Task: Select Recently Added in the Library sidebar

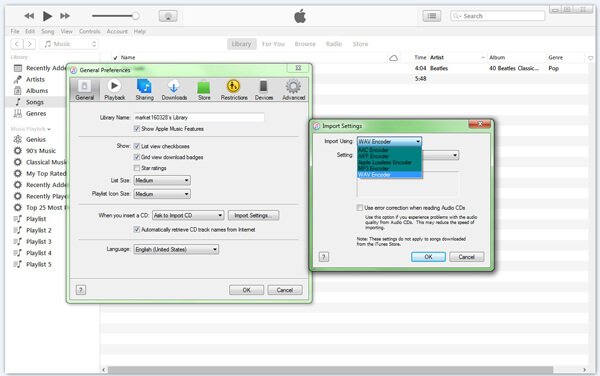Action: [x=40, y=68]
